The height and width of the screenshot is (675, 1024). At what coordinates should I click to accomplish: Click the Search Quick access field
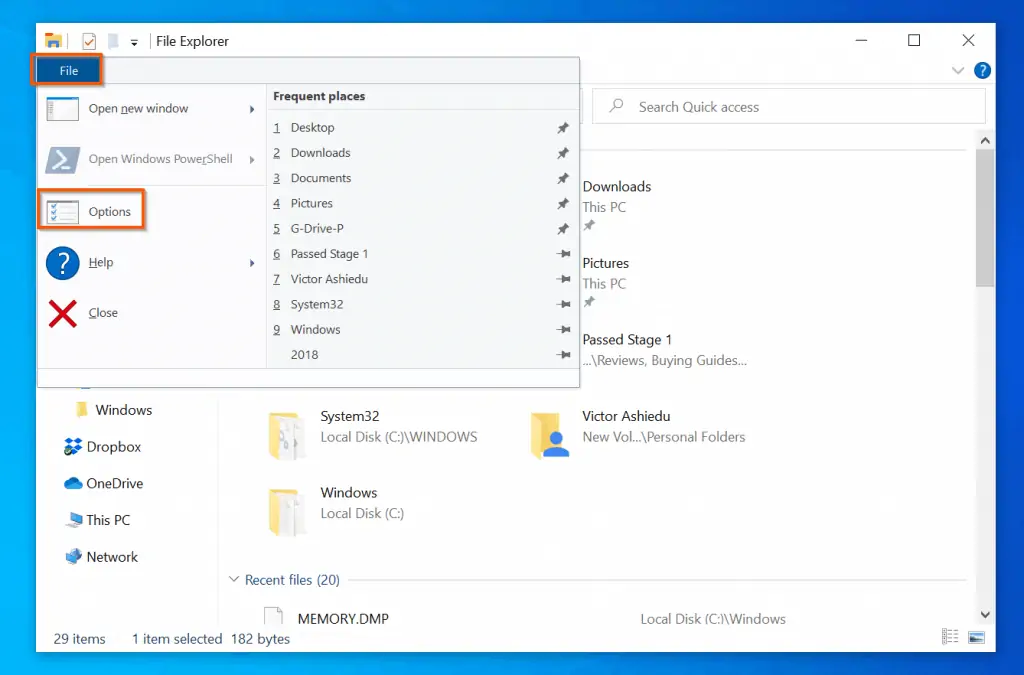tap(789, 106)
